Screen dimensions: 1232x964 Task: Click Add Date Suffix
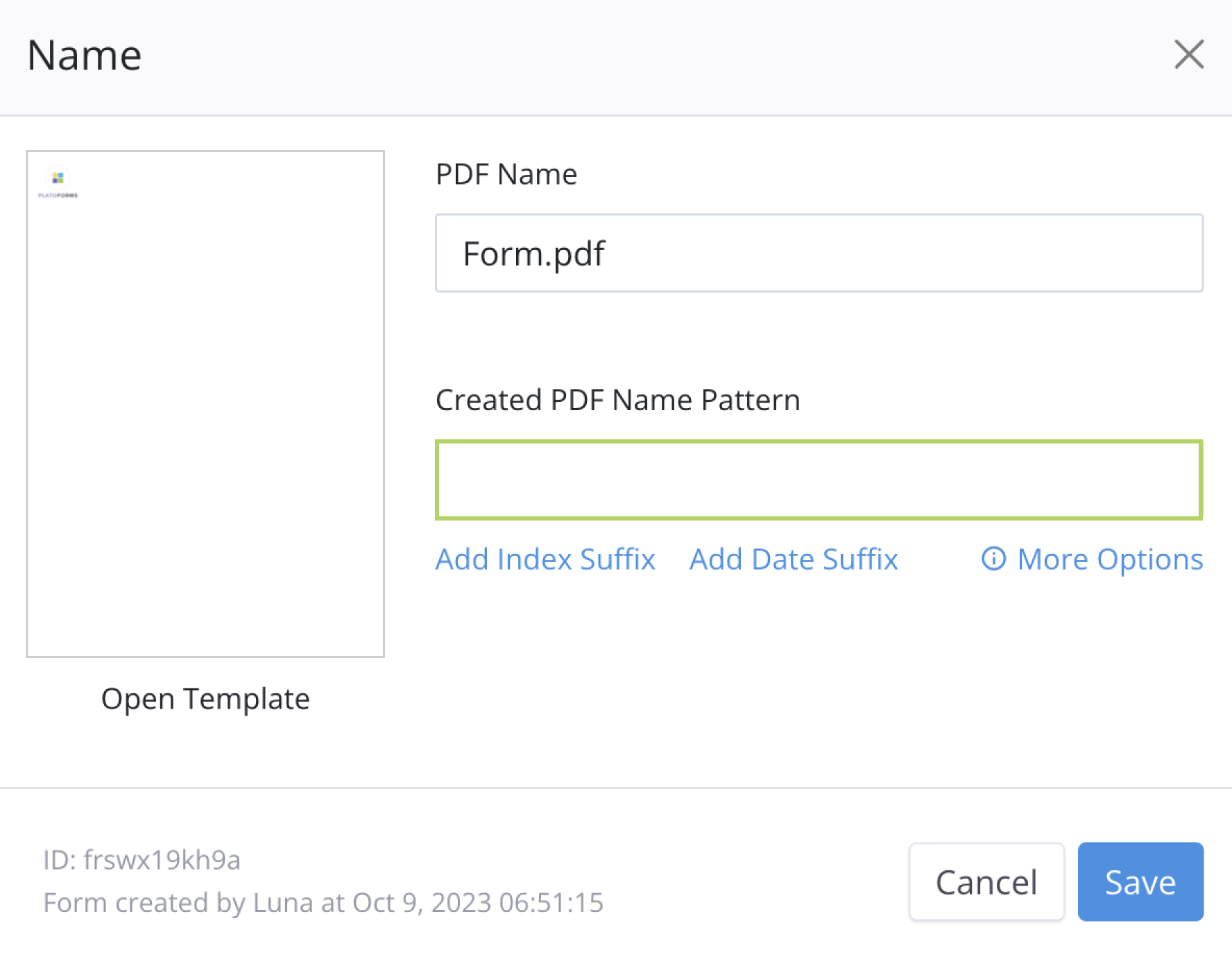[x=794, y=559]
